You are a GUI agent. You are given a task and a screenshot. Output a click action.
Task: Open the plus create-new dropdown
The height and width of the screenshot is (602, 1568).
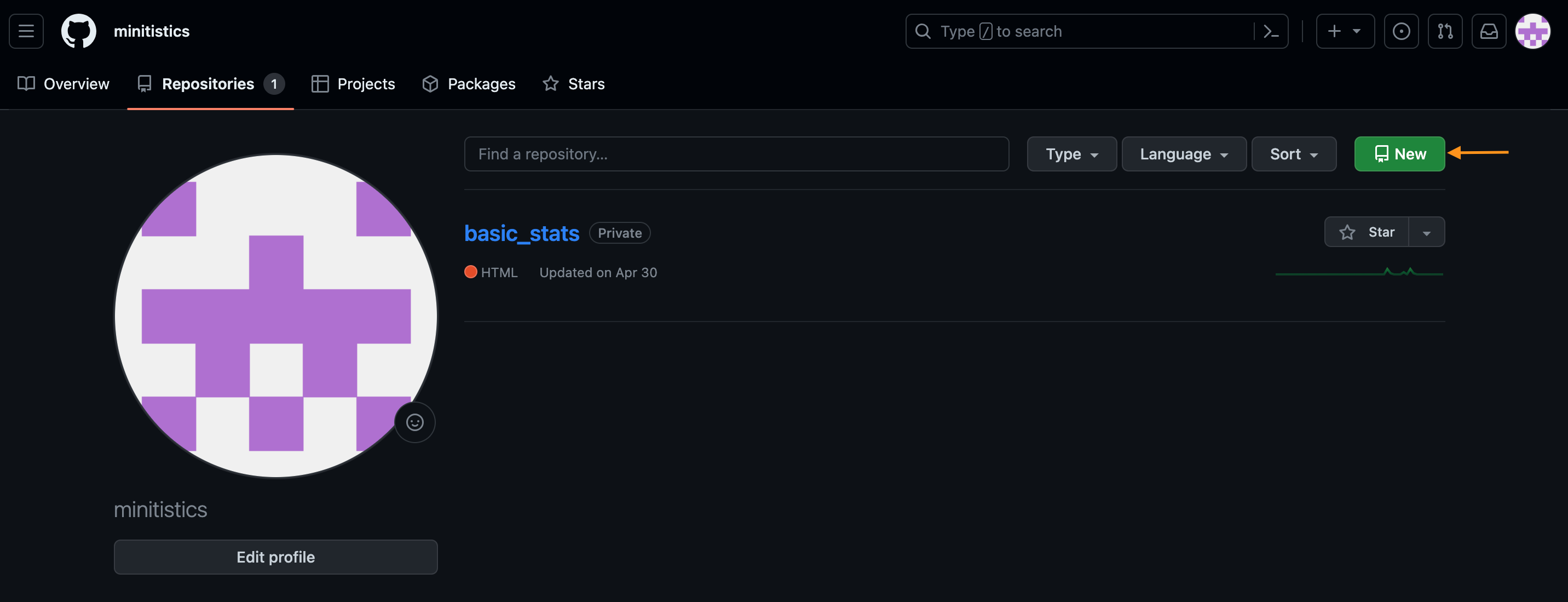[x=1345, y=31]
